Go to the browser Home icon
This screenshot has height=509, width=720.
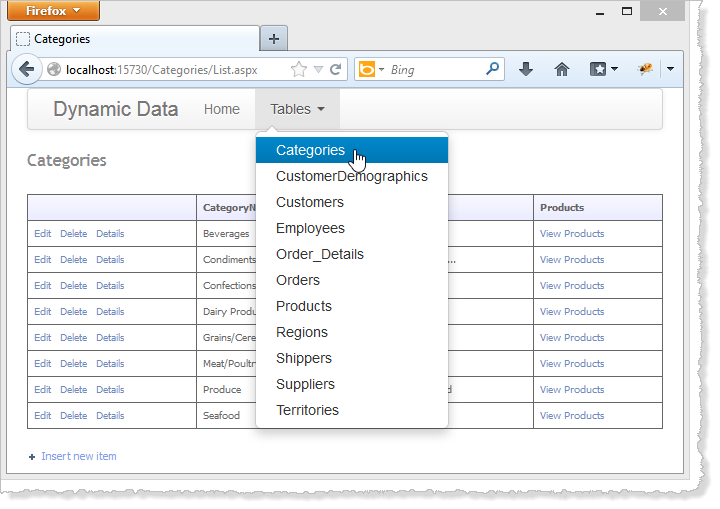[x=562, y=69]
